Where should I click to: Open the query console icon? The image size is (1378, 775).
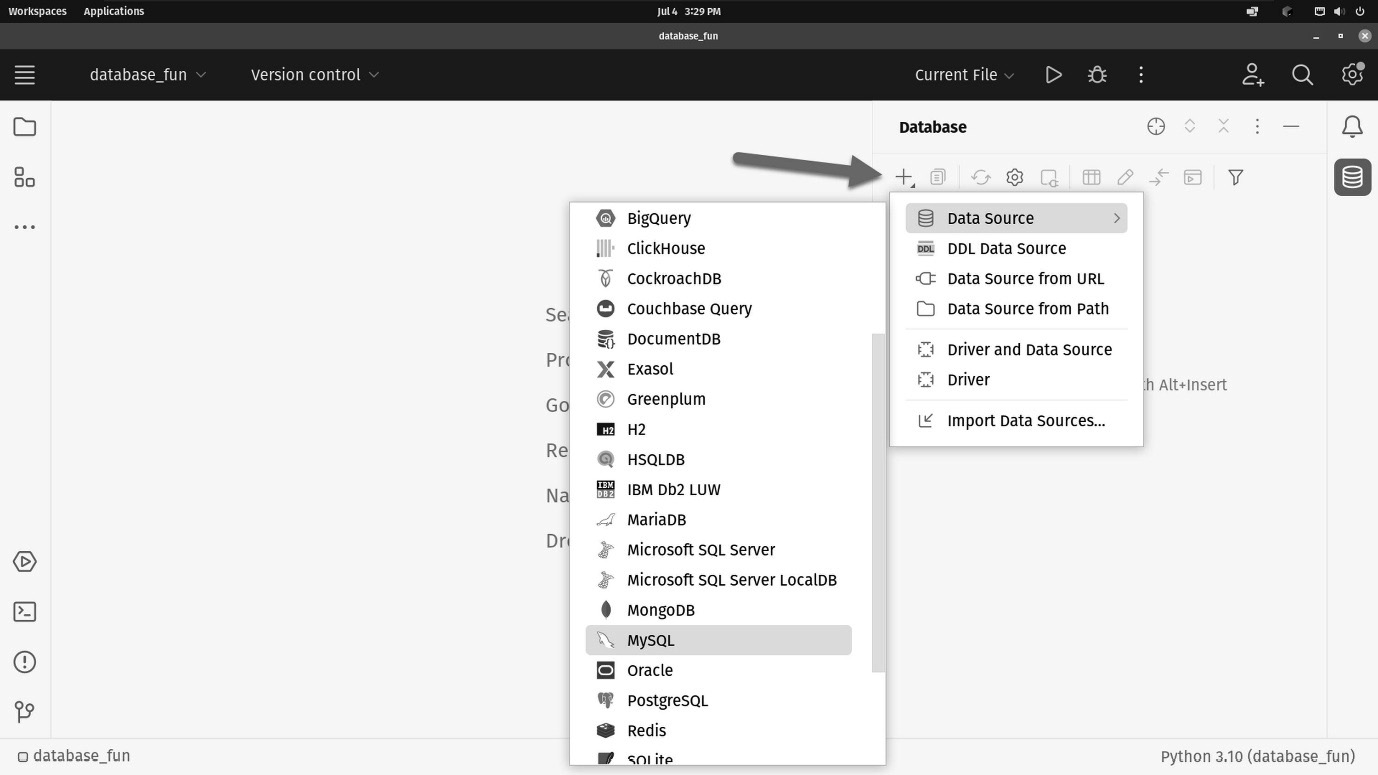(x=1193, y=177)
